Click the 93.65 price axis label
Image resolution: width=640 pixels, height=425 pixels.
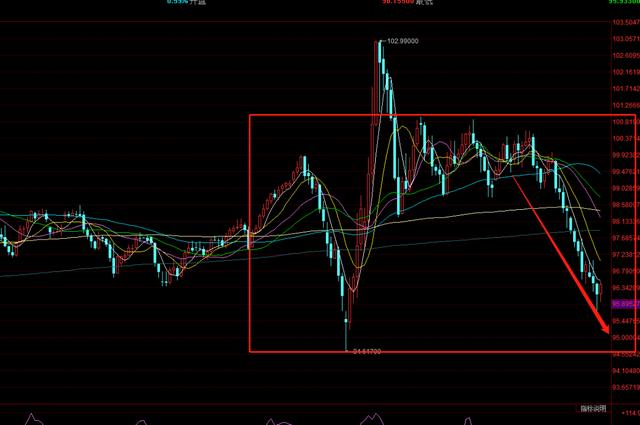point(626,387)
